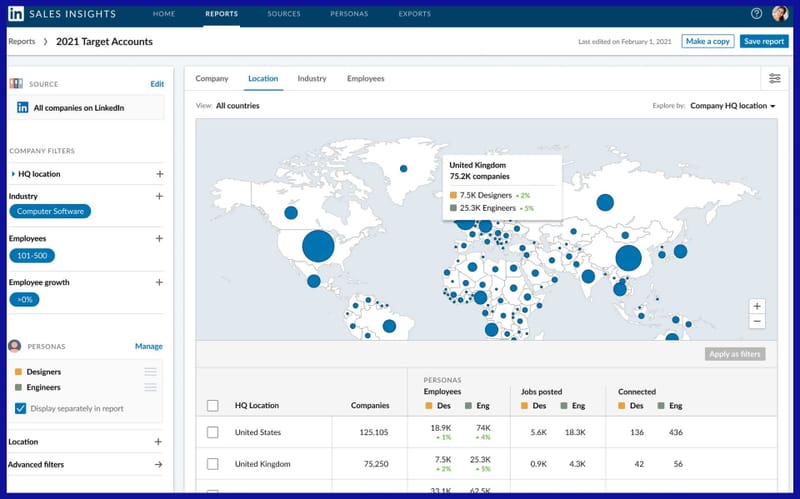800x499 pixels.
Task: Uncheck Display separately in report
Action: [x=21, y=408]
